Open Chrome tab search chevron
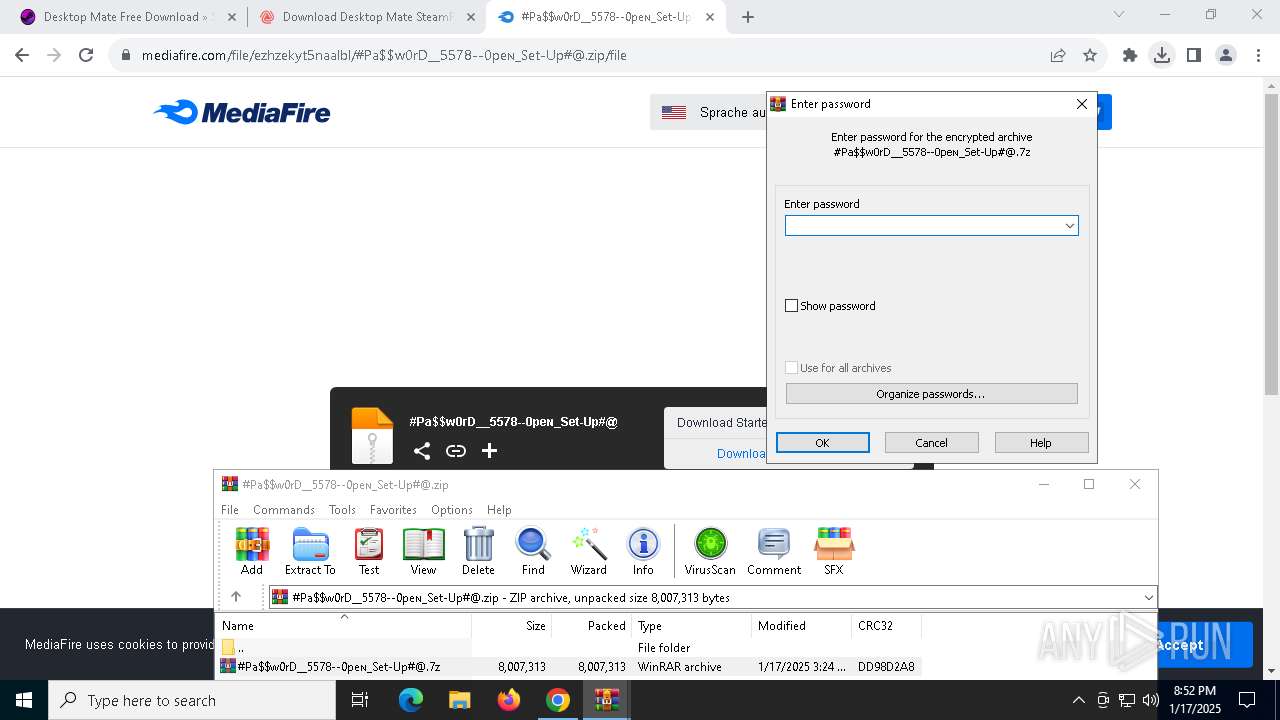Viewport: 1280px width, 720px height. (x=1119, y=14)
